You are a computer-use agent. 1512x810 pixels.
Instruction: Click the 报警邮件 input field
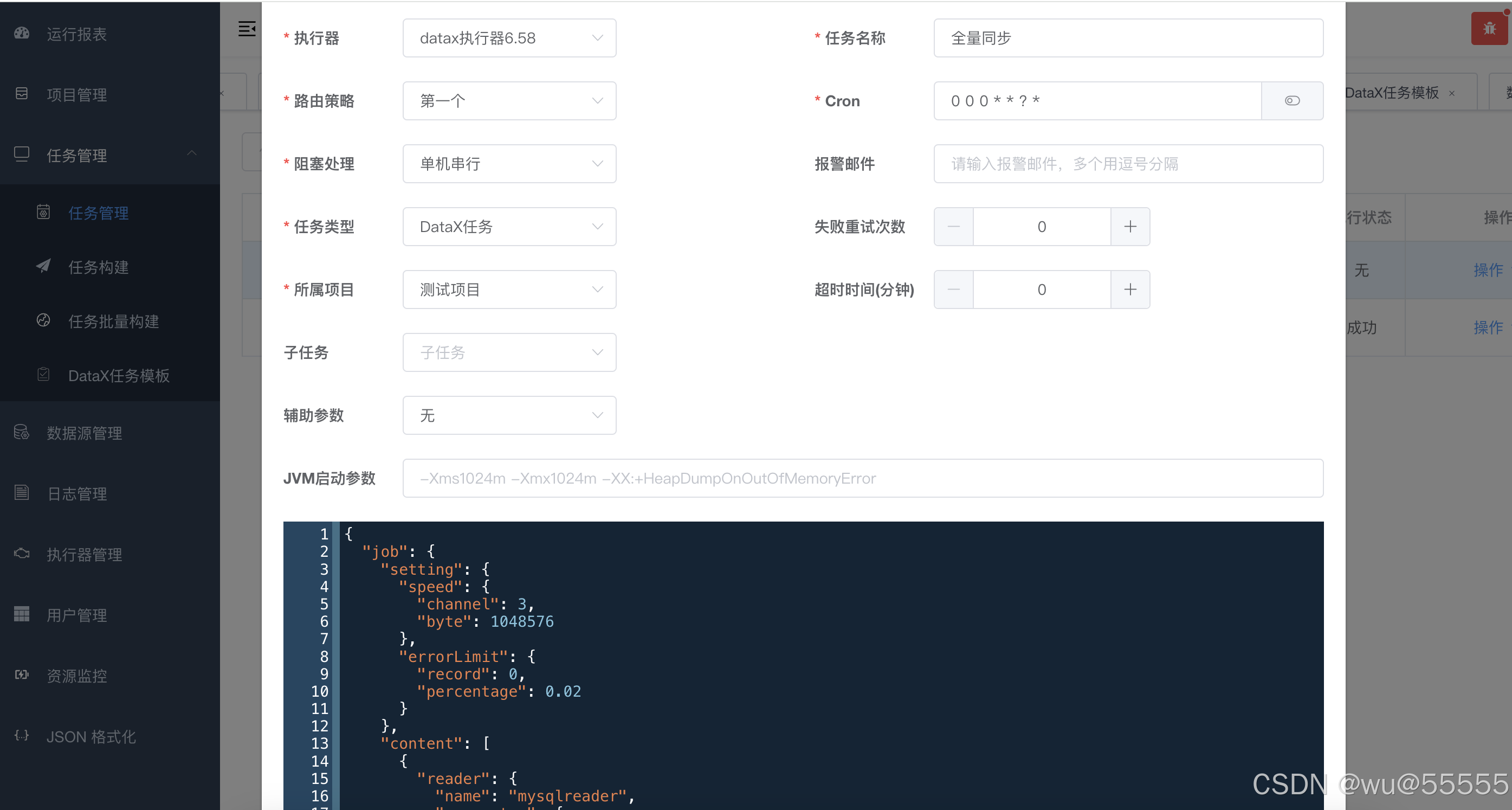tap(1128, 164)
